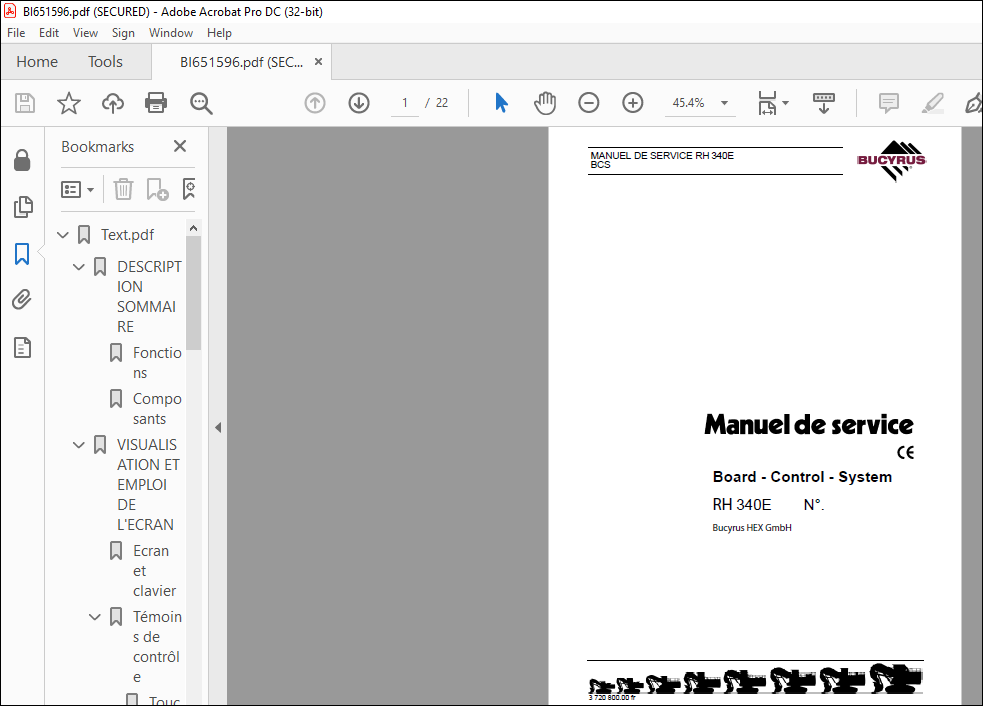Select the Text.pdf bookmark
Image resolution: width=983 pixels, height=706 pixels.
pyautogui.click(x=127, y=235)
